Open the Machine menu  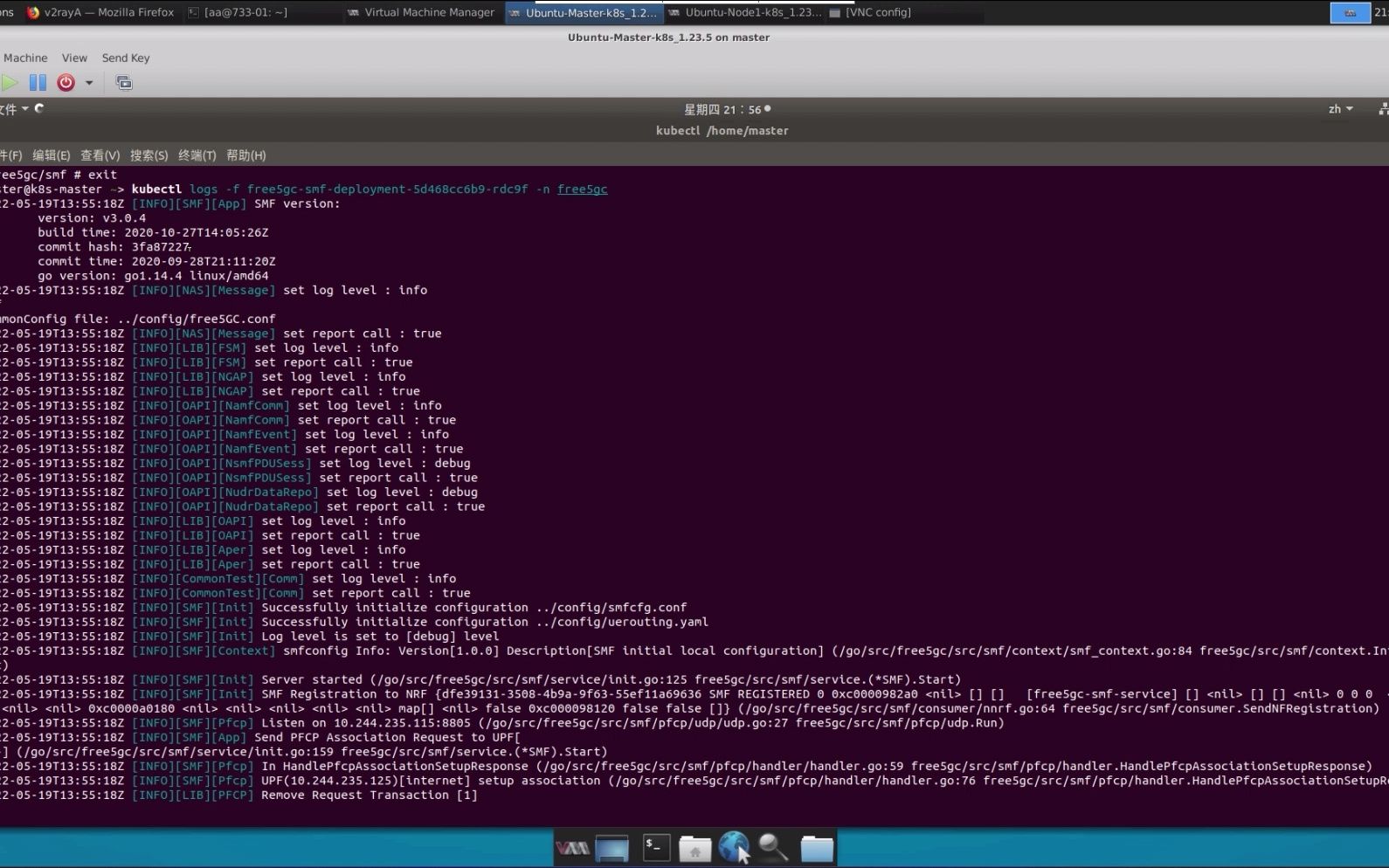[25, 58]
